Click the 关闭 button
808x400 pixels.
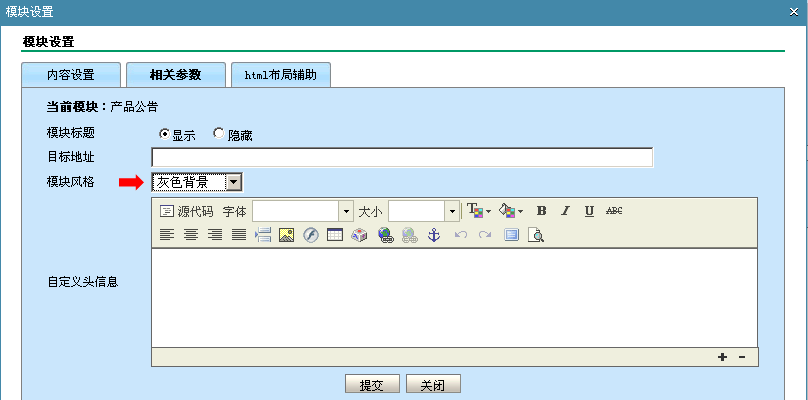tap(433, 385)
